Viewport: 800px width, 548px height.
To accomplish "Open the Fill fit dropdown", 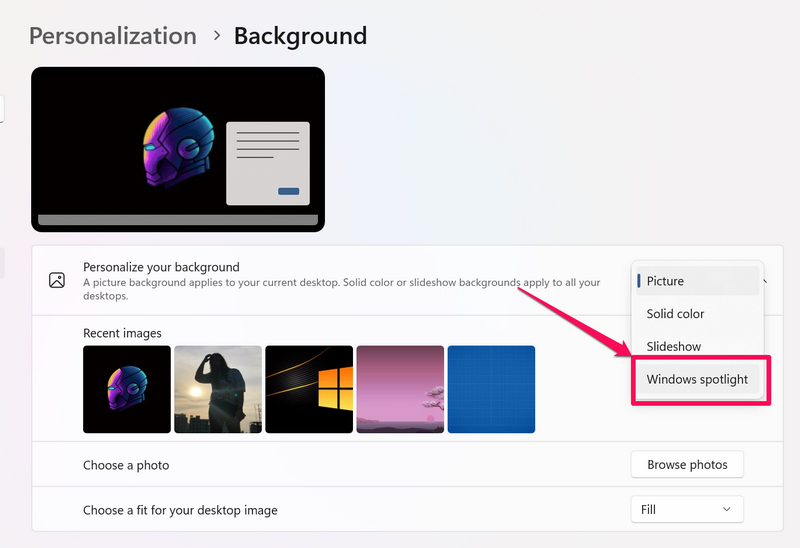I will (687, 509).
